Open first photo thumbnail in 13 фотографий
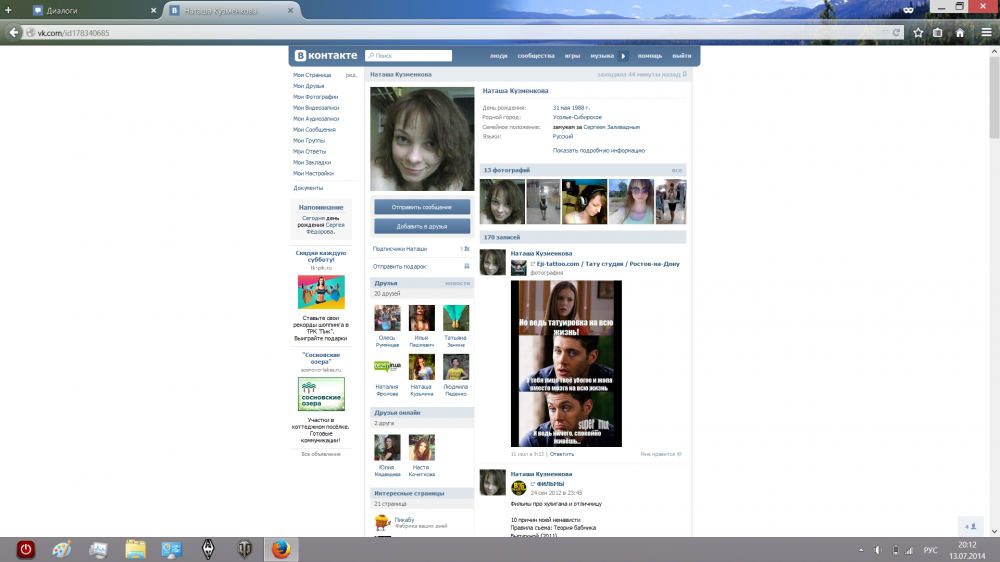 (502, 202)
